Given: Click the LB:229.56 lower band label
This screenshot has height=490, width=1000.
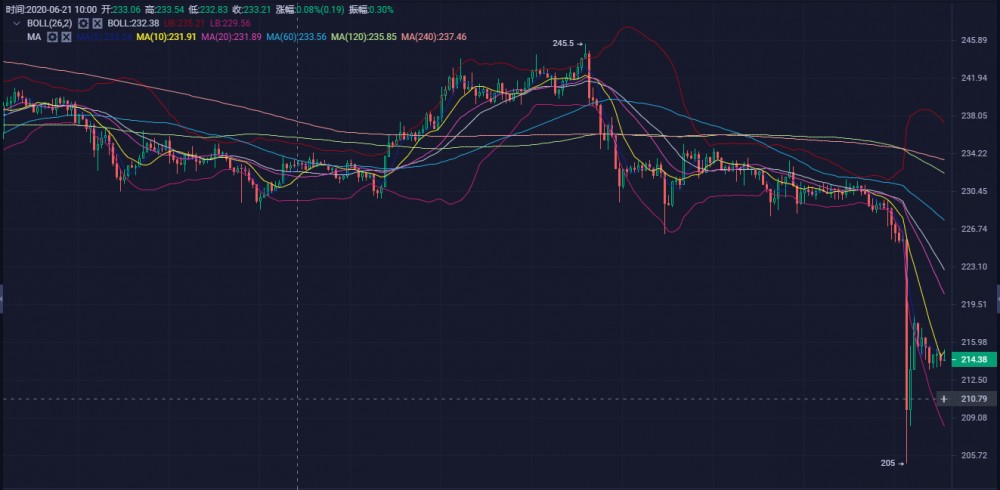Looking at the screenshot, I should coord(229,22).
